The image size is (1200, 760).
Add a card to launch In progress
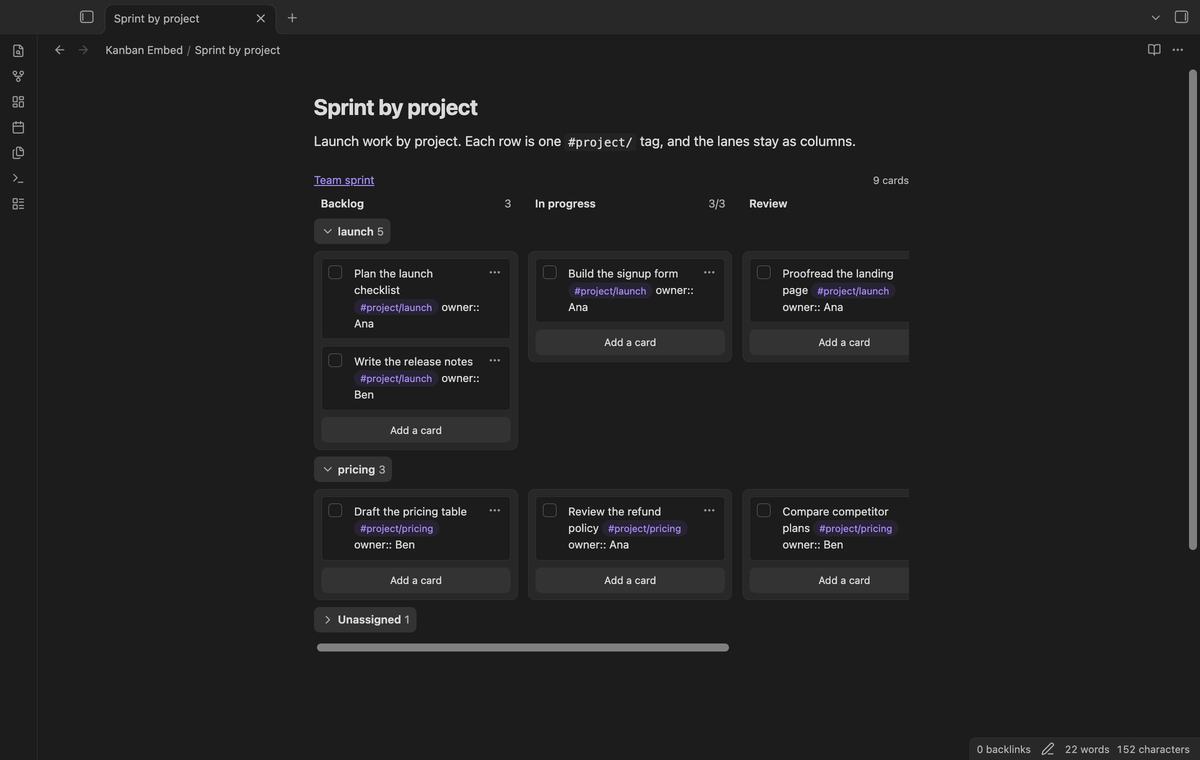pyautogui.click(x=630, y=342)
